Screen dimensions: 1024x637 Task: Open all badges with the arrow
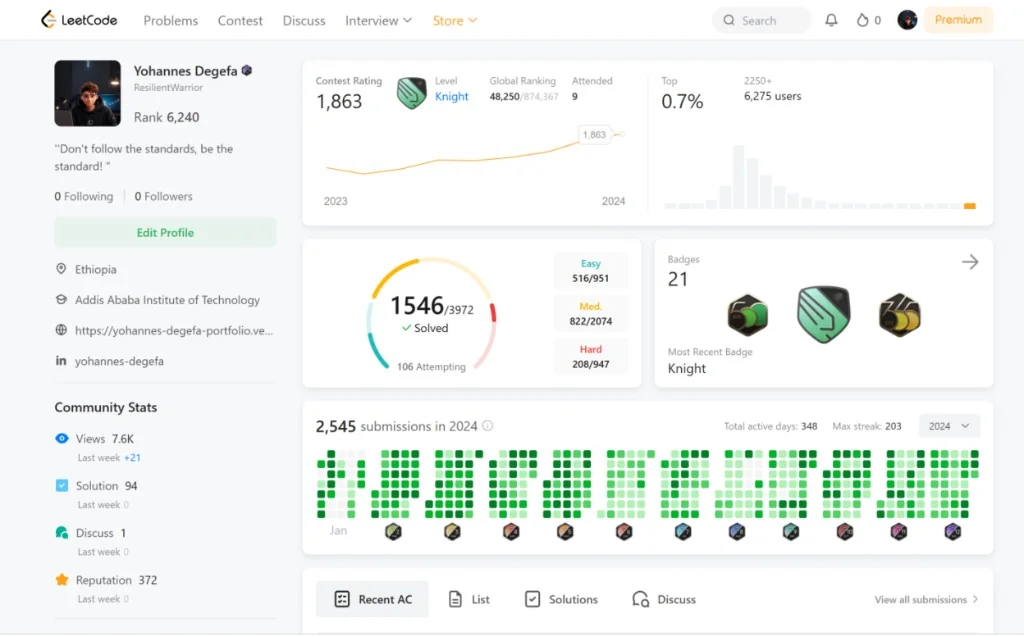tap(970, 262)
